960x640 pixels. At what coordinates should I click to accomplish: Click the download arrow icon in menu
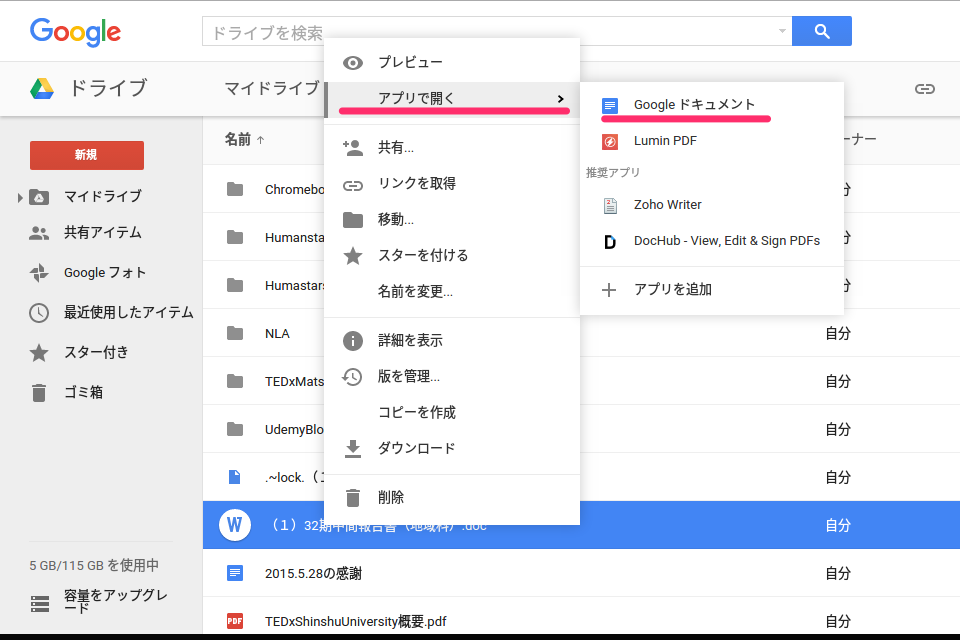(353, 449)
